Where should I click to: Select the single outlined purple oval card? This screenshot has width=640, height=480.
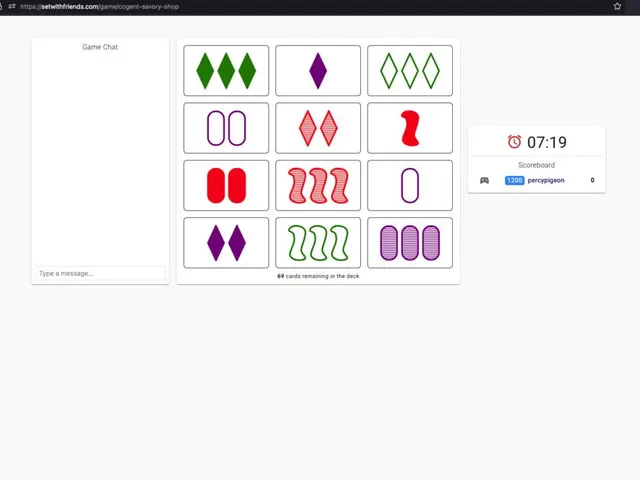click(x=410, y=185)
